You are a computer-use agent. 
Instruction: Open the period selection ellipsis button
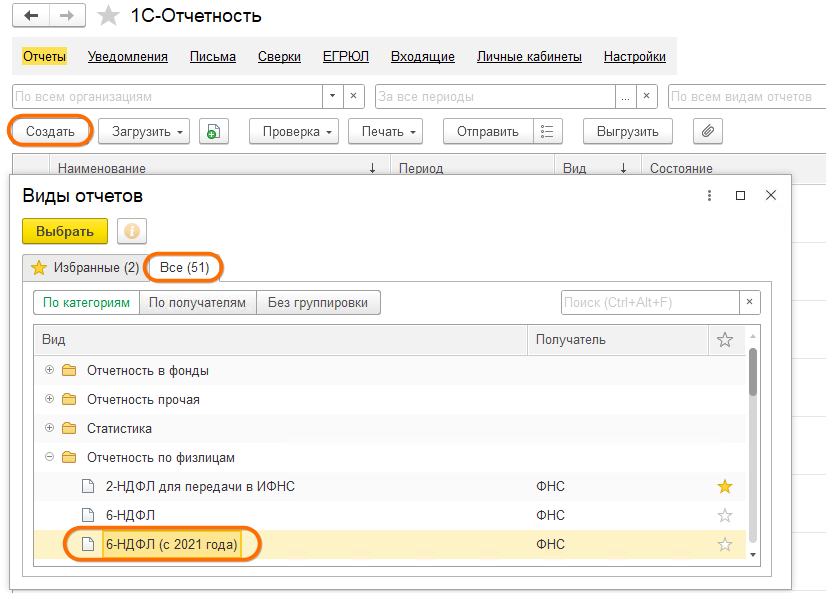[625, 96]
